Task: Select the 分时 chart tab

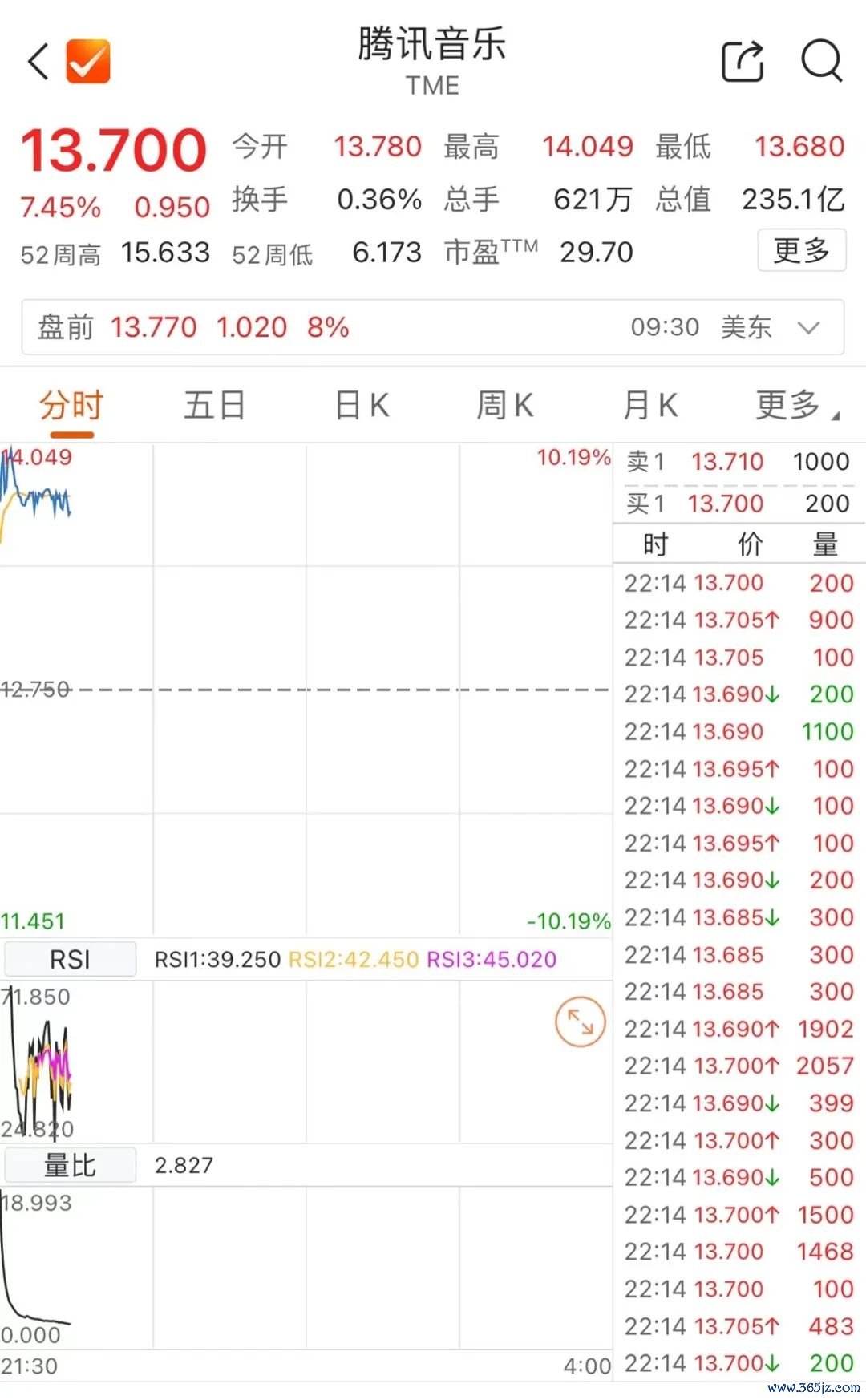Action: (x=72, y=406)
